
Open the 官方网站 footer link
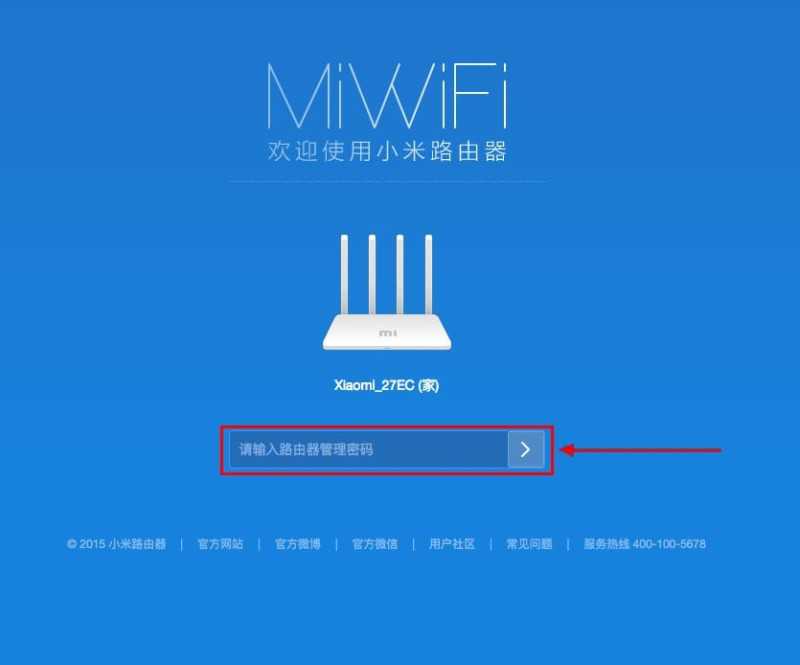pyautogui.click(x=220, y=544)
